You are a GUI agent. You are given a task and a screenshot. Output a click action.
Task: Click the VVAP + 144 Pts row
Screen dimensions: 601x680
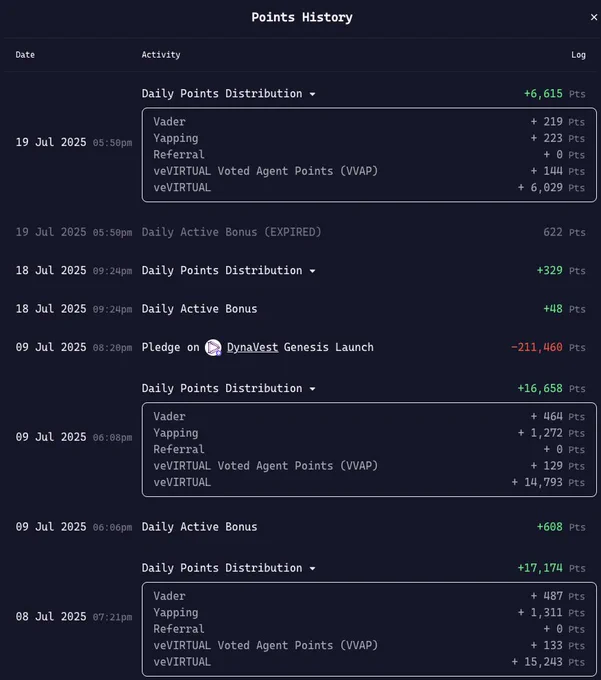point(369,171)
